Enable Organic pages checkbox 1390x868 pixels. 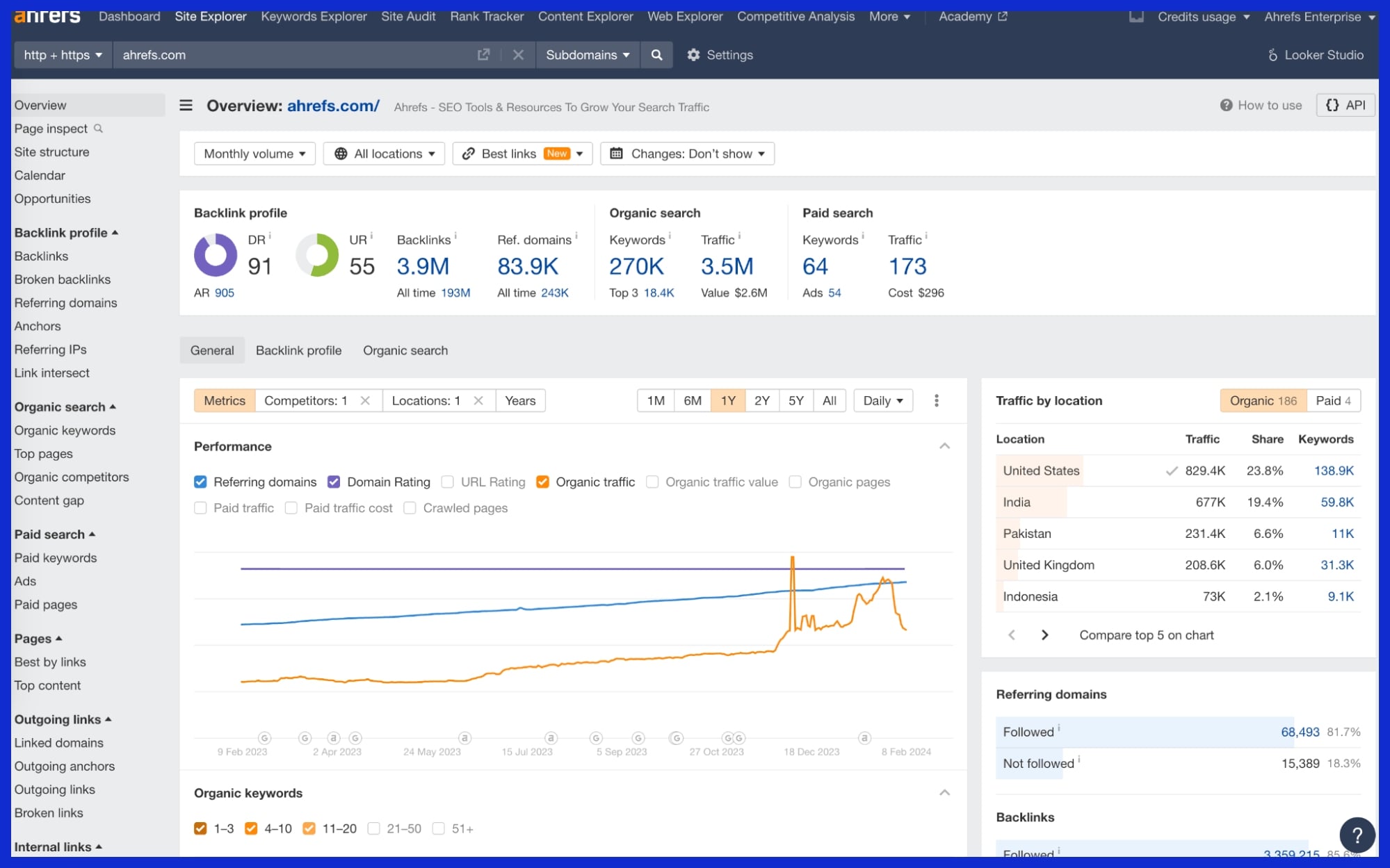(795, 482)
